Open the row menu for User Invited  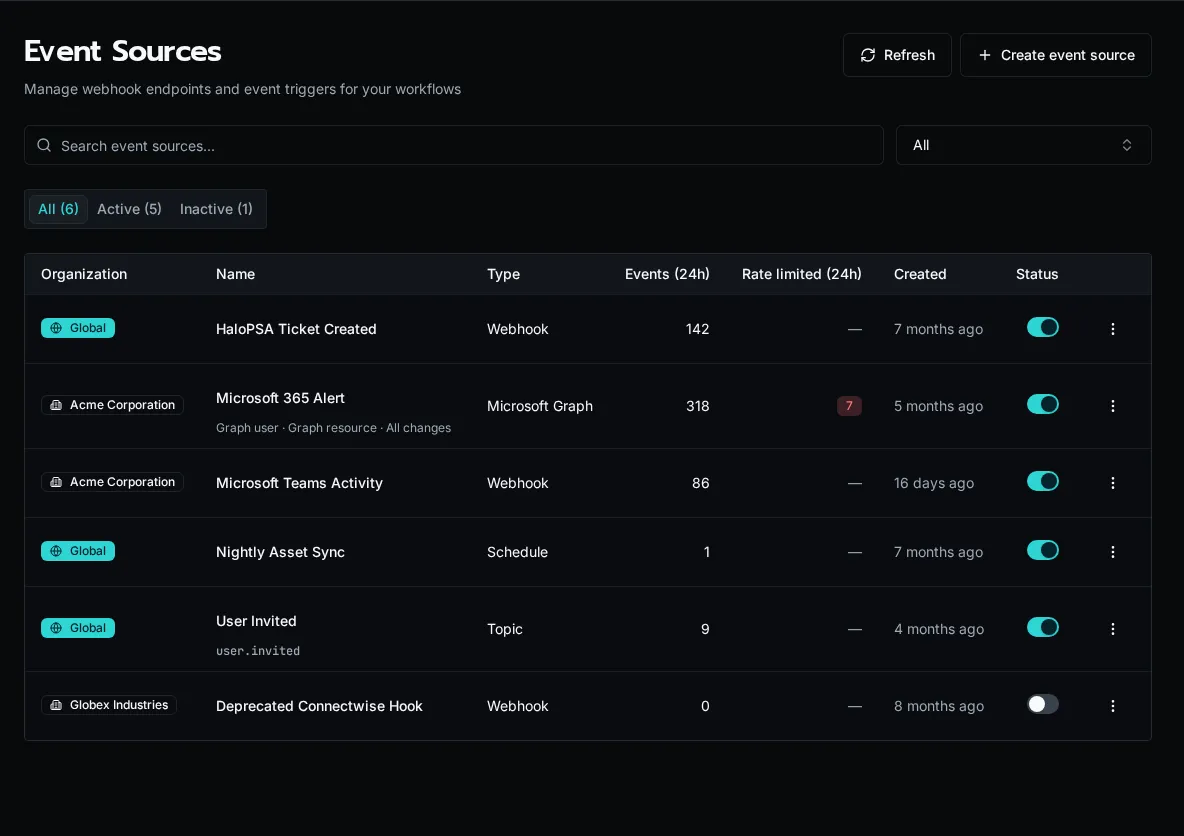click(x=1112, y=629)
